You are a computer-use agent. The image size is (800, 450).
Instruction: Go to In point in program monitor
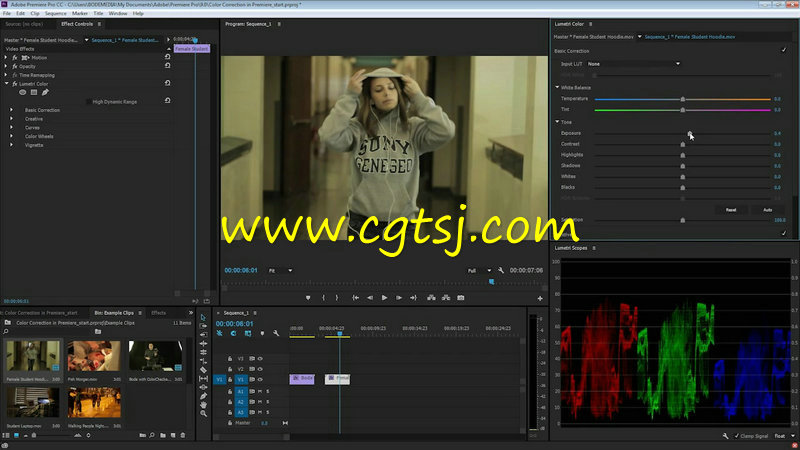click(x=356, y=297)
